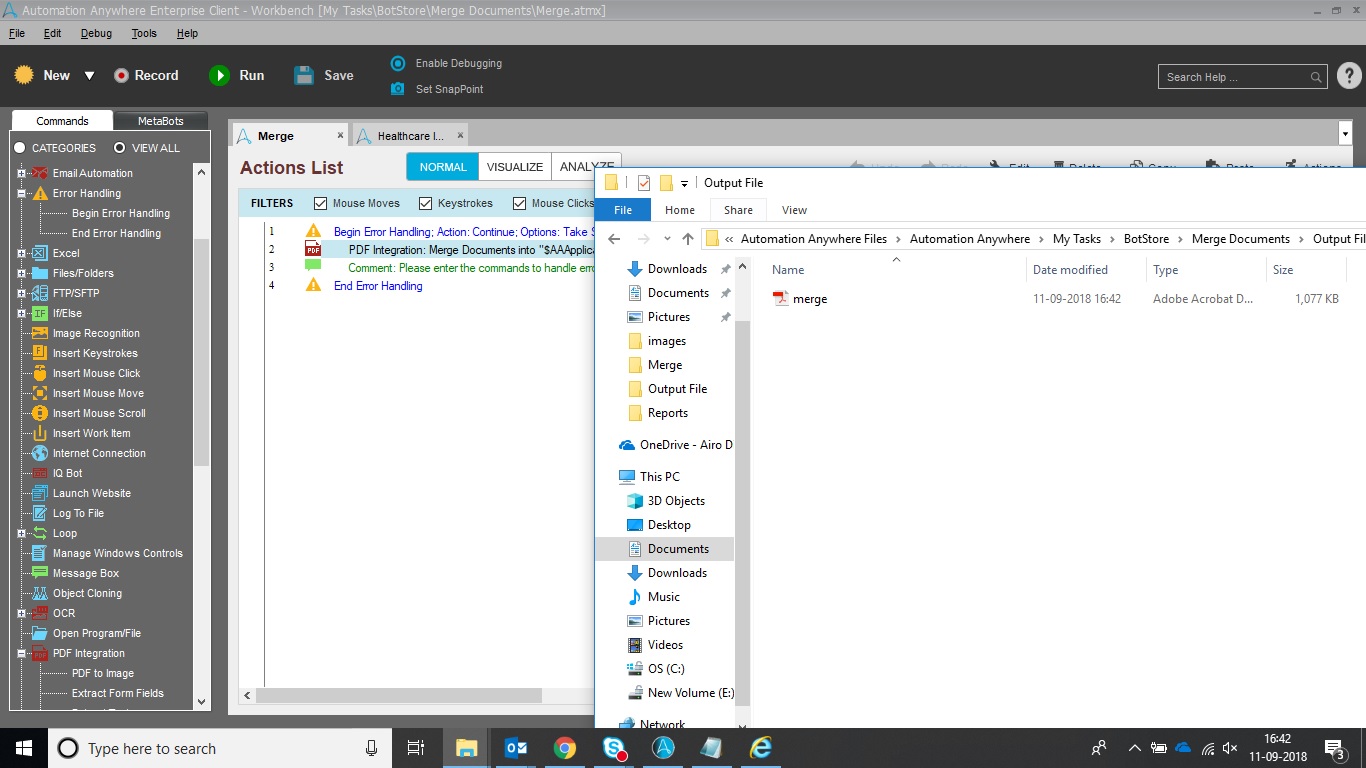Viewport: 1366px width, 768px height.
Task: Toggle the Keystrokes filter checkbox
Action: (426, 203)
